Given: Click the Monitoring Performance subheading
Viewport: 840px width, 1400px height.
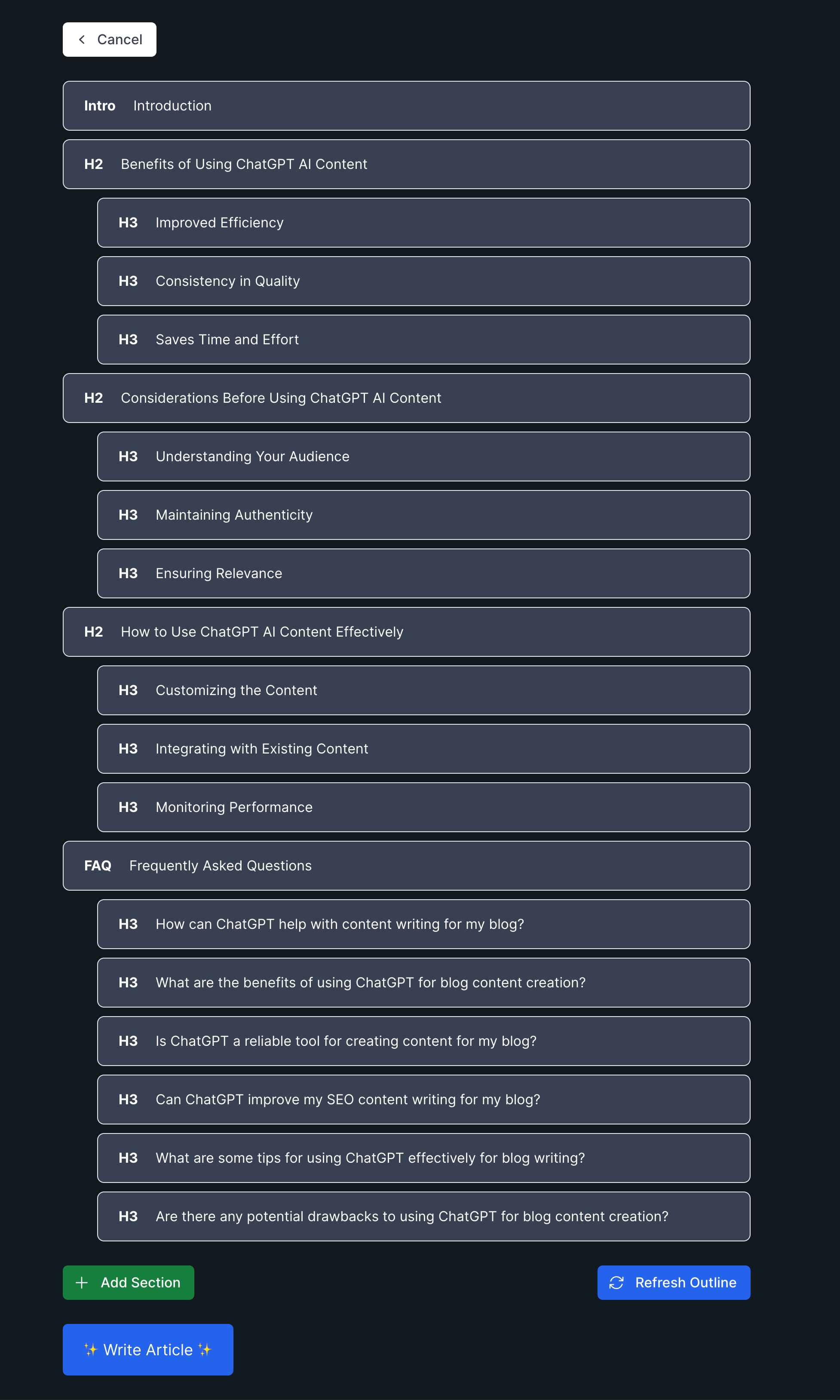Looking at the screenshot, I should click(423, 807).
